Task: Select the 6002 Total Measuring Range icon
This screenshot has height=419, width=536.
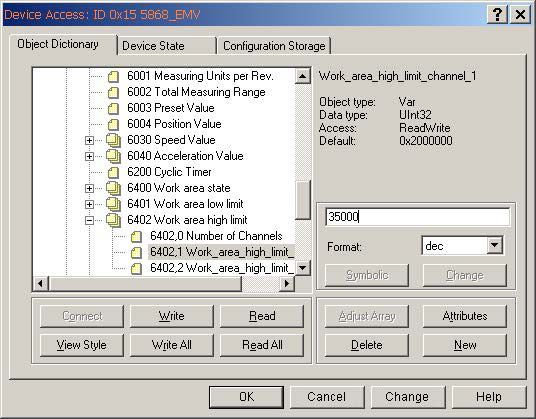Action: click(x=113, y=93)
